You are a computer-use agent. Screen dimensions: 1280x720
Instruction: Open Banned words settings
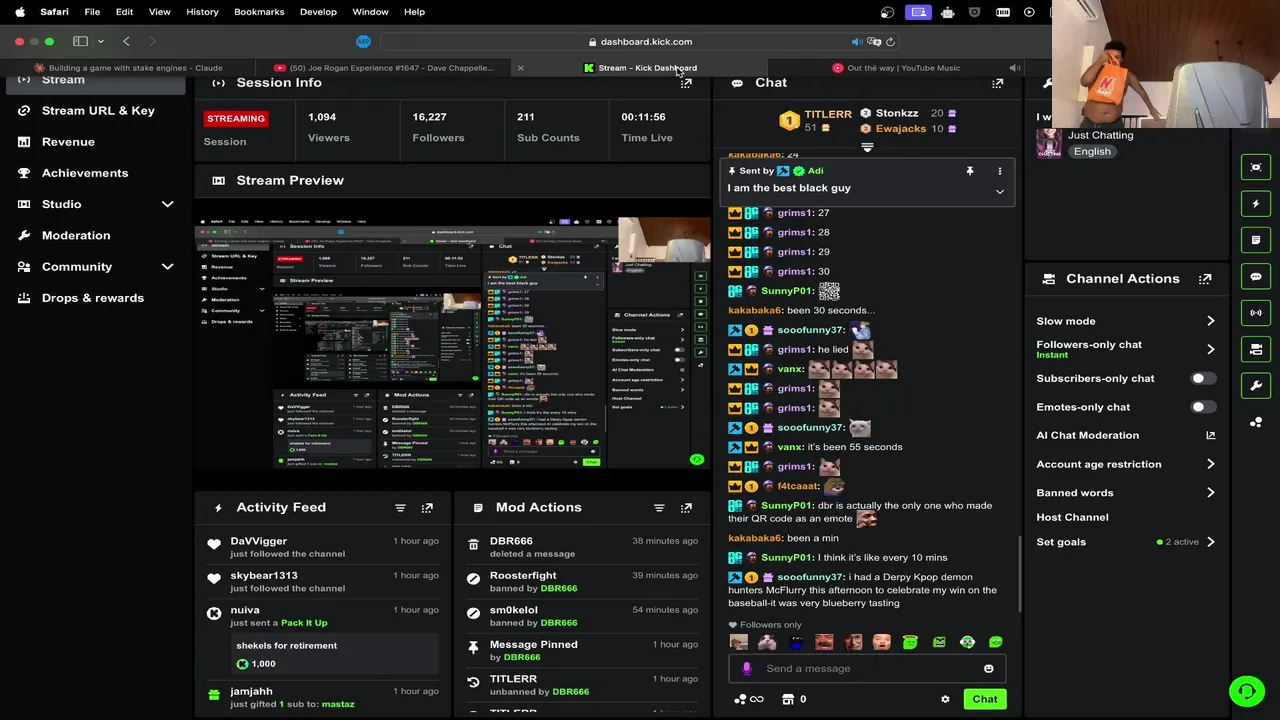[x=1126, y=493]
